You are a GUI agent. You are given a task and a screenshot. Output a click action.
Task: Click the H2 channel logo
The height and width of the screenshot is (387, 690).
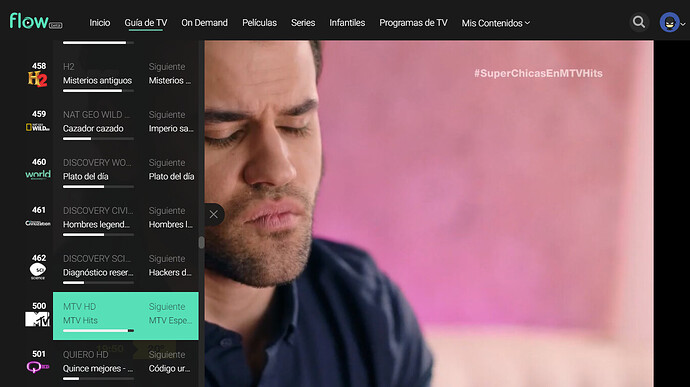pyautogui.click(x=38, y=79)
